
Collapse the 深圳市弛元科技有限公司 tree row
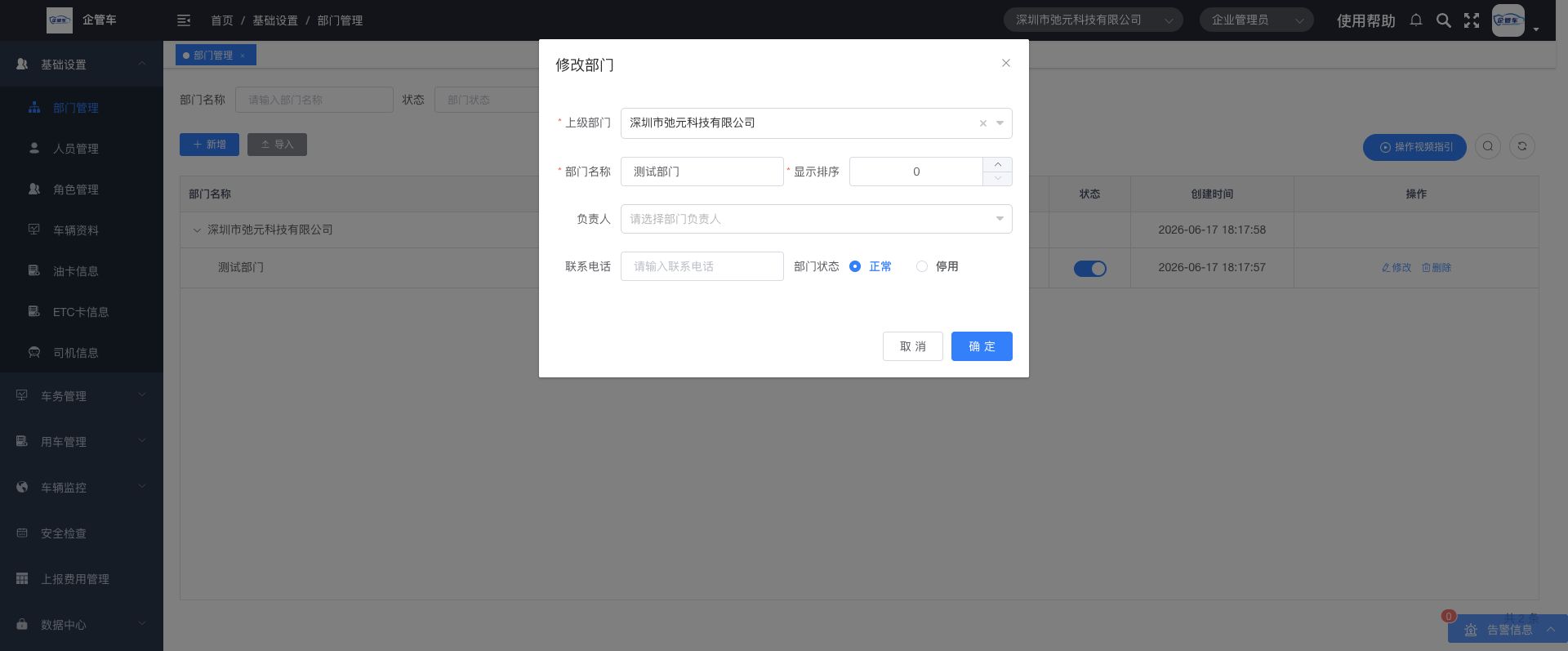pos(197,230)
